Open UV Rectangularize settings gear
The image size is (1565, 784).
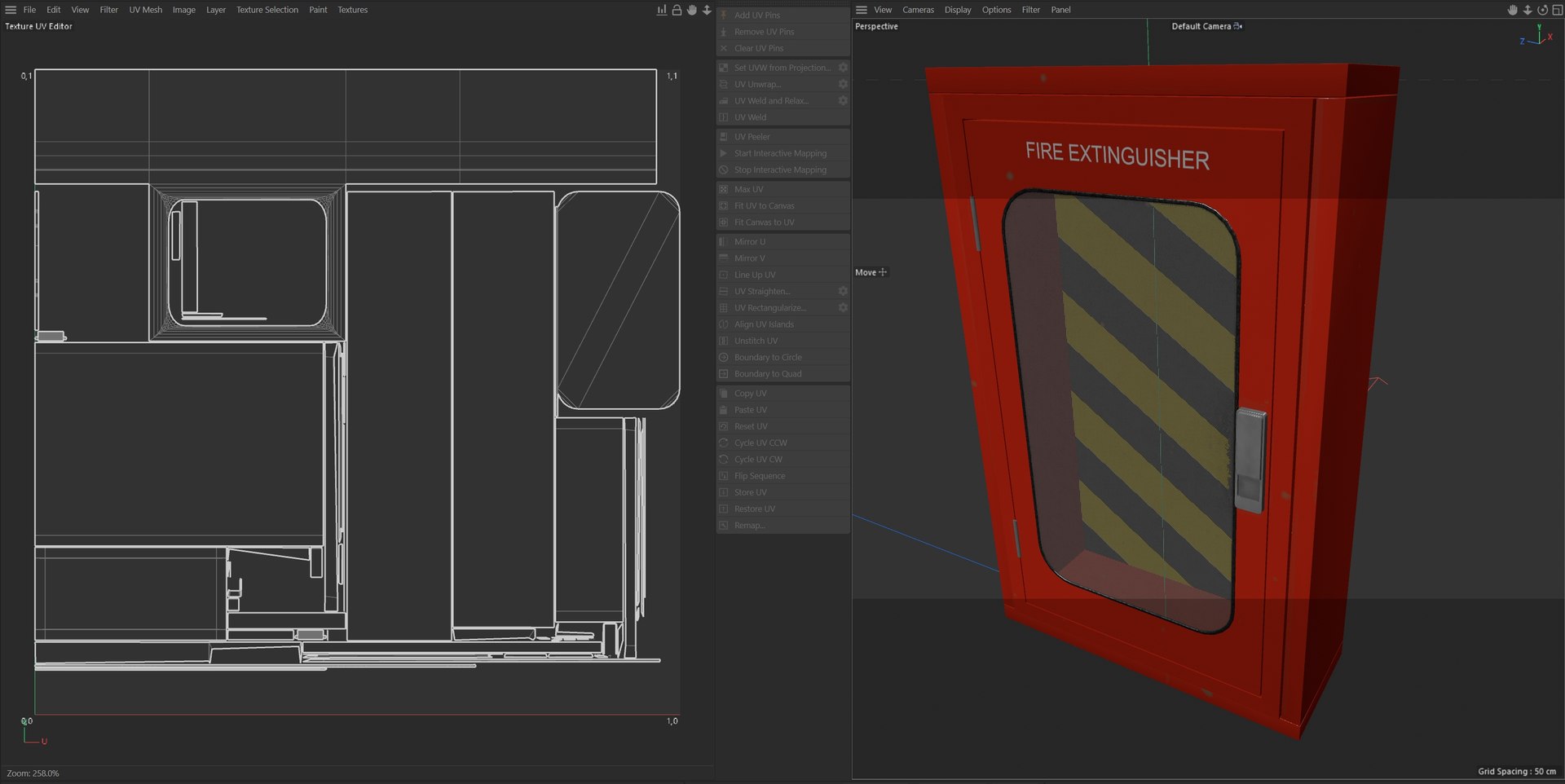click(843, 307)
